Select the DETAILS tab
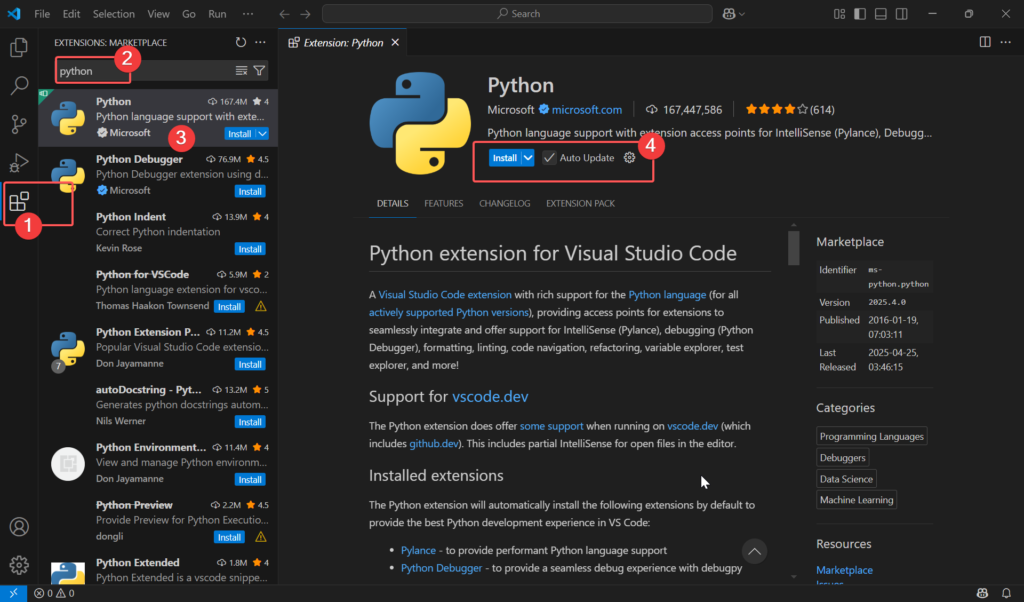Viewport: 1024px width, 602px height. pyautogui.click(x=392, y=204)
